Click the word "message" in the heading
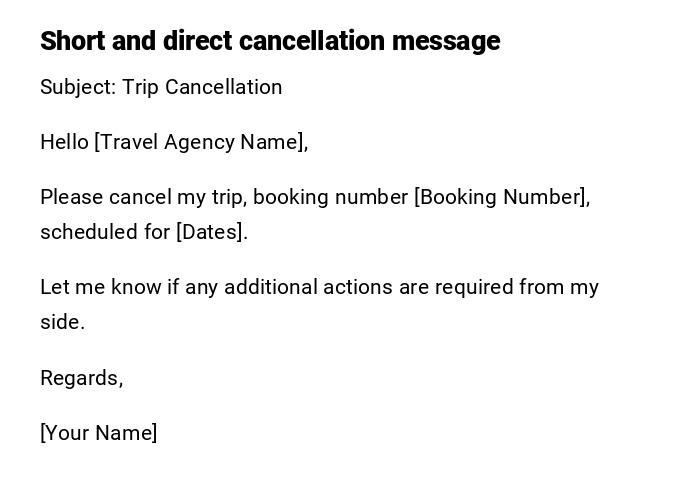Image resolution: width=700 pixels, height=495 pixels. (x=446, y=41)
